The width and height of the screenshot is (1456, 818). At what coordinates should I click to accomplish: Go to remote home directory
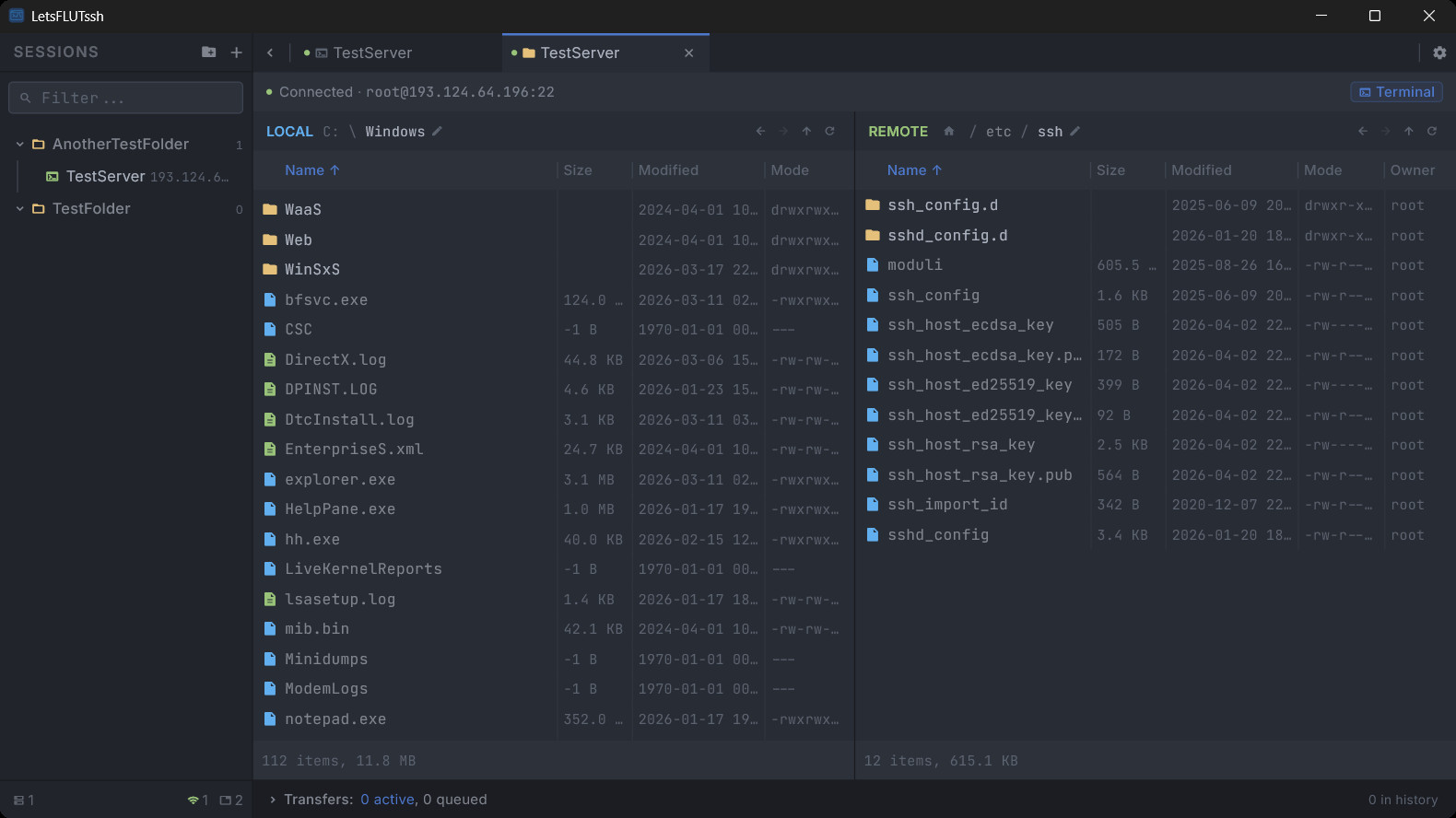949,132
